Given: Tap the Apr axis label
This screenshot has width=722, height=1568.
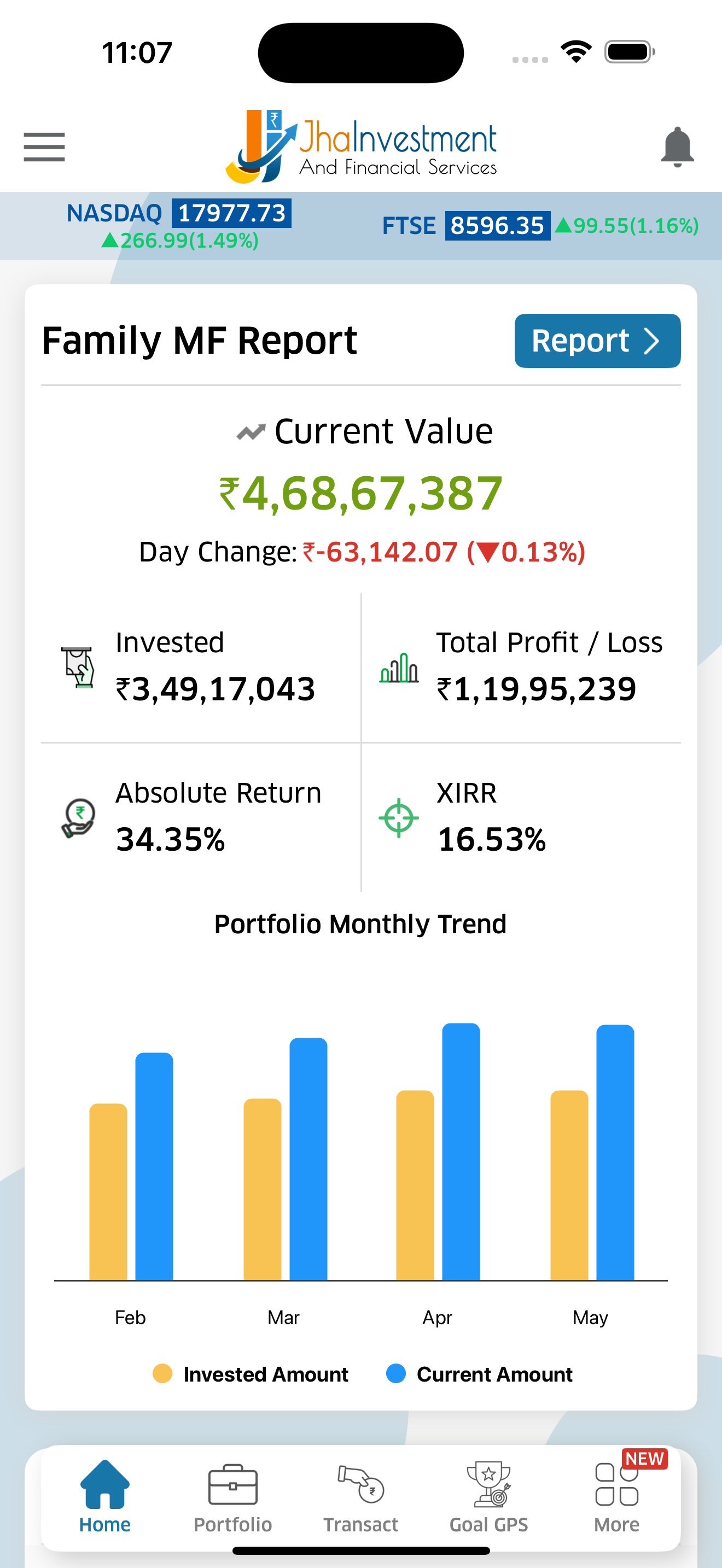Looking at the screenshot, I should [x=437, y=1318].
